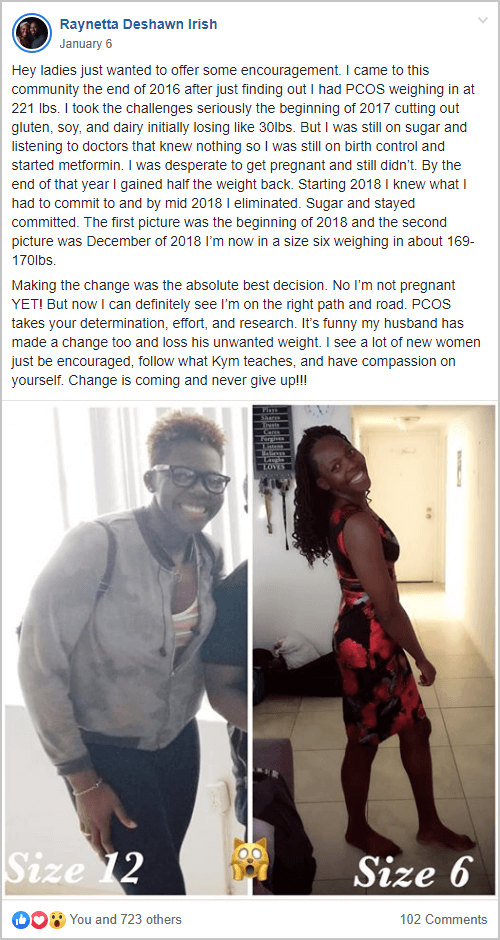Open the Size 12 before photo
Image resolution: width=500 pixels, height=940 pixels.
[126, 650]
